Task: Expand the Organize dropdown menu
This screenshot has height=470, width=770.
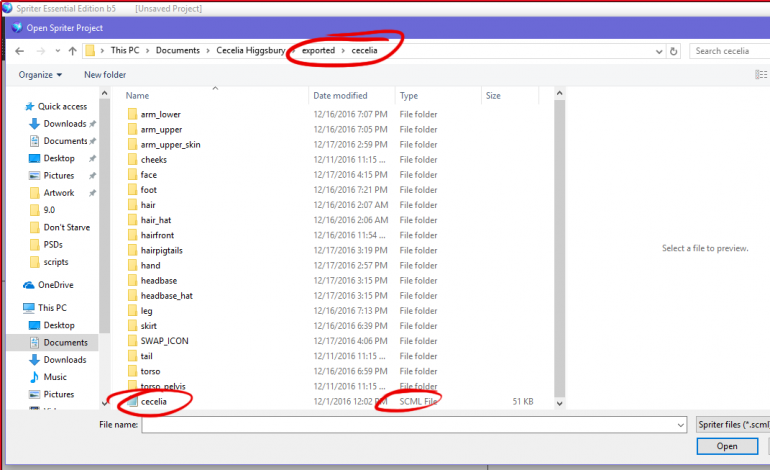Action: (x=40, y=75)
